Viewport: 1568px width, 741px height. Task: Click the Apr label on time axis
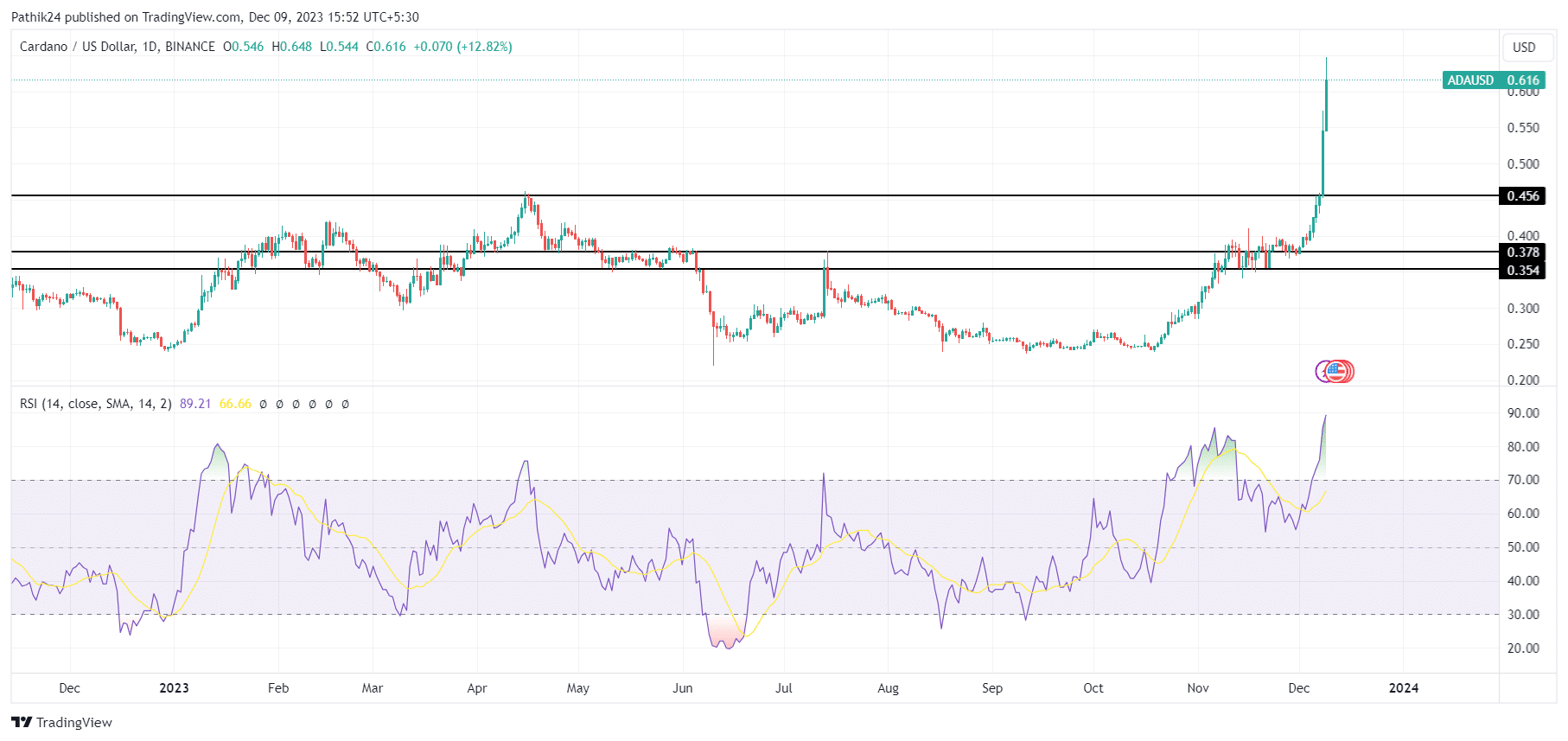pos(476,688)
